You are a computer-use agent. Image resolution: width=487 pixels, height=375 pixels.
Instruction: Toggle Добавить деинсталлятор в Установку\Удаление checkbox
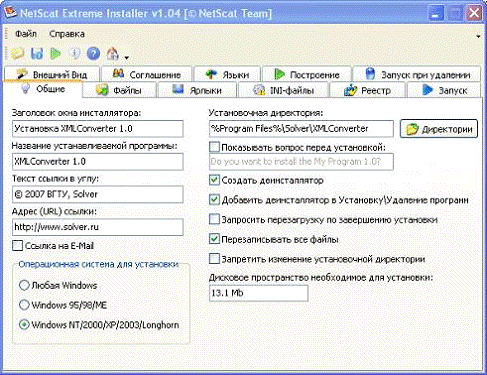click(214, 200)
